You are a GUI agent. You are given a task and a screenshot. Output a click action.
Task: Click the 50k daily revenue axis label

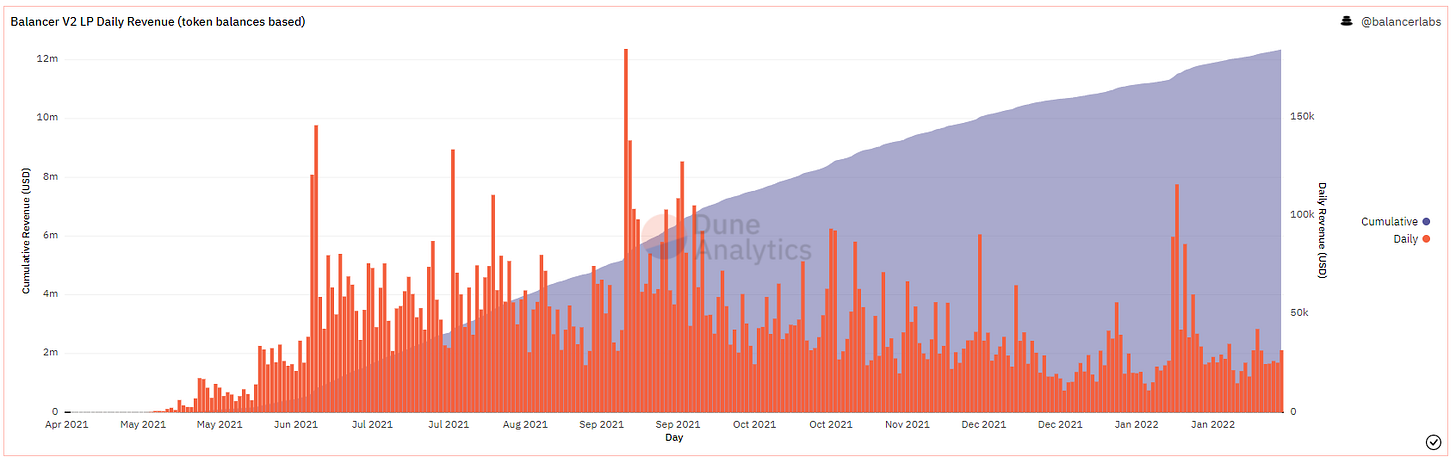1297,313
